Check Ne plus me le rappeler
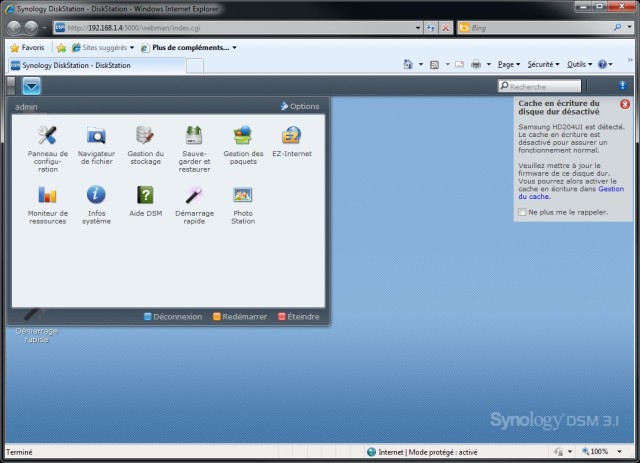The height and width of the screenshot is (463, 640). tap(522, 212)
